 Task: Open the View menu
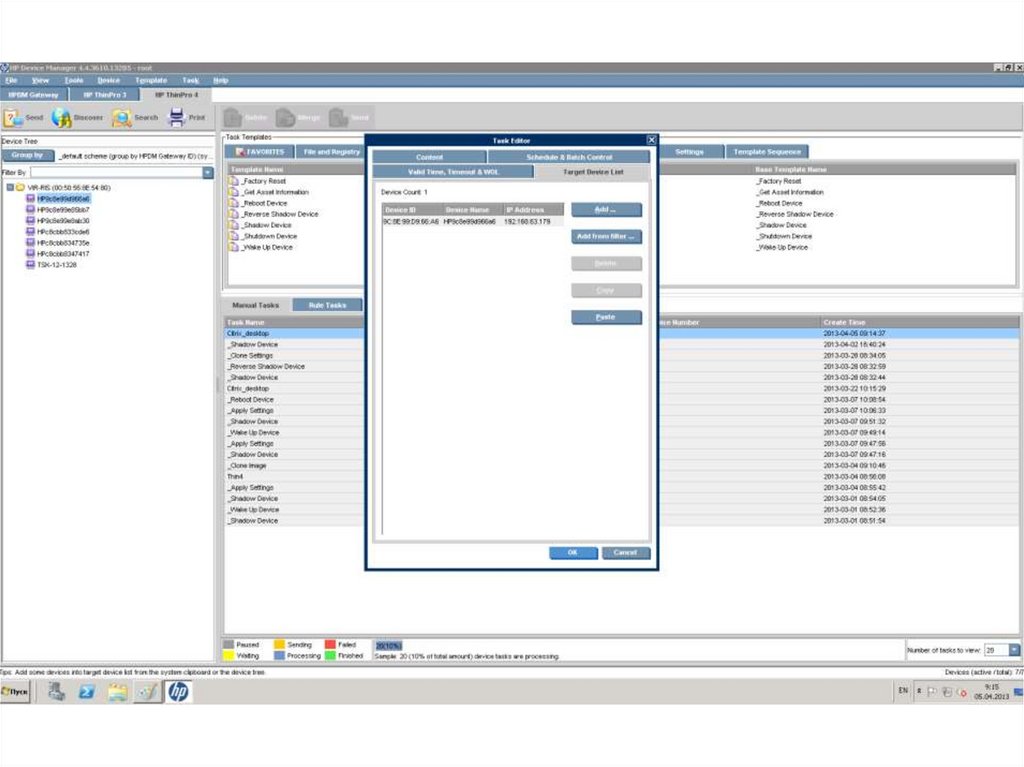40,80
